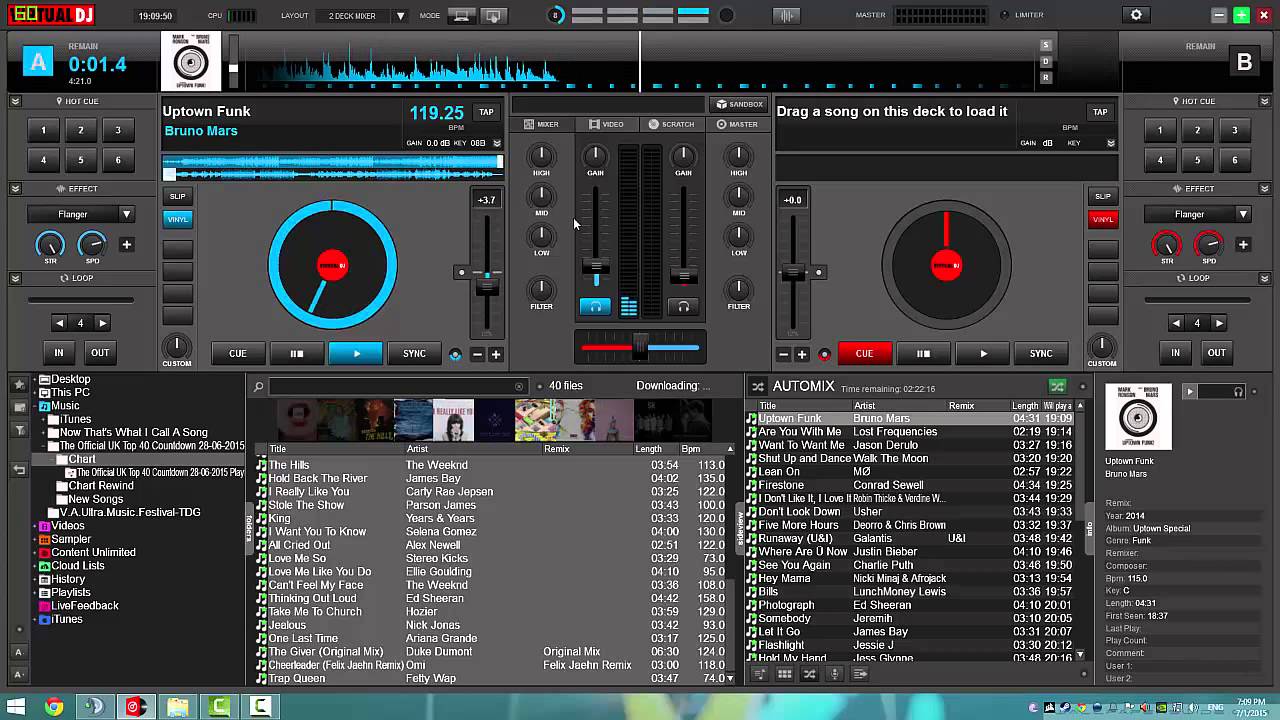Enable shuffle in the AUTOMIX panel header
This screenshot has height=720, width=1280.
pos(1058,385)
